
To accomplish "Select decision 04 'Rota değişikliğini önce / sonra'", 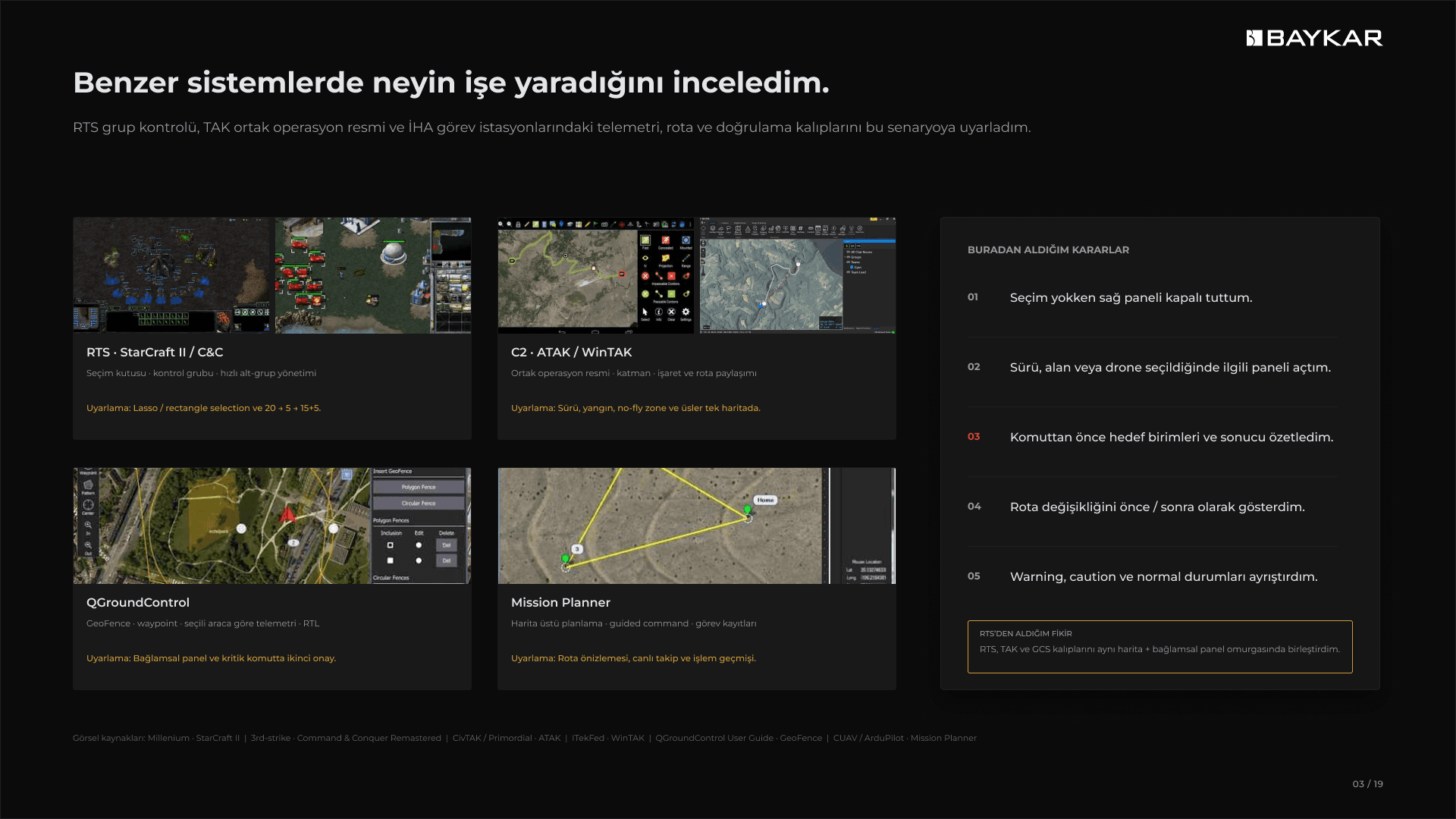I will tap(1157, 507).
